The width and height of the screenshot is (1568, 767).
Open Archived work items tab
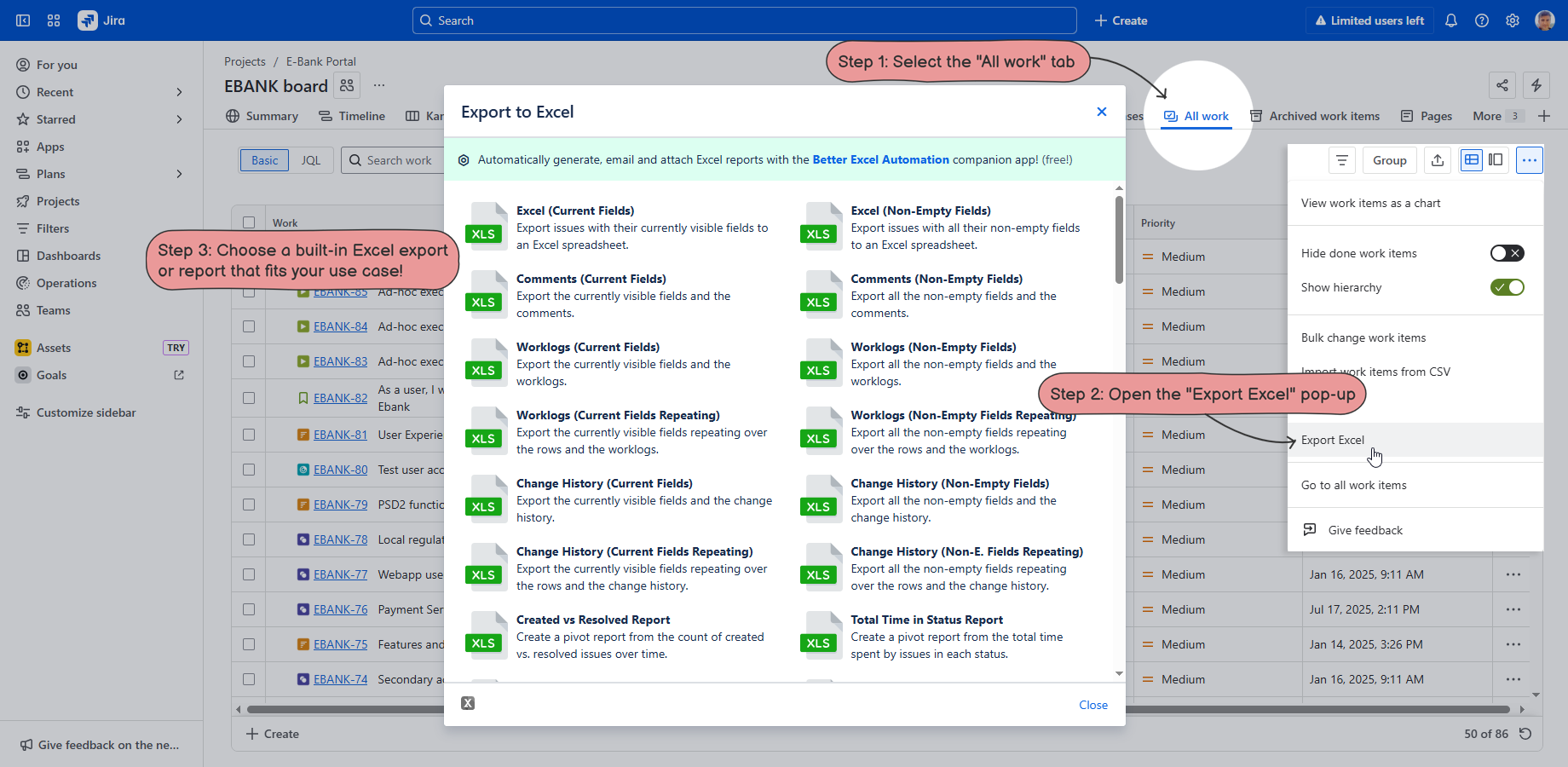pos(1315,116)
